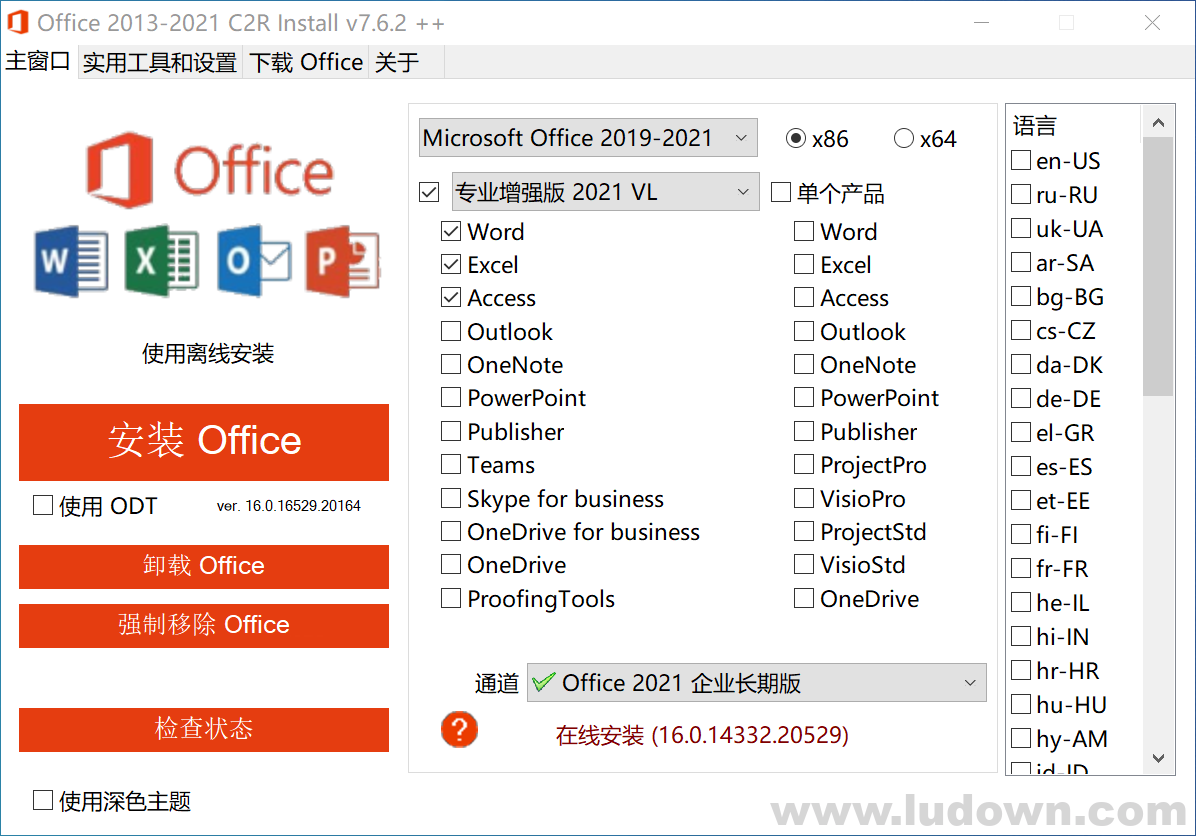The width and height of the screenshot is (1196, 836).
Task: Select the x64 architecture radio button
Action: (904, 138)
